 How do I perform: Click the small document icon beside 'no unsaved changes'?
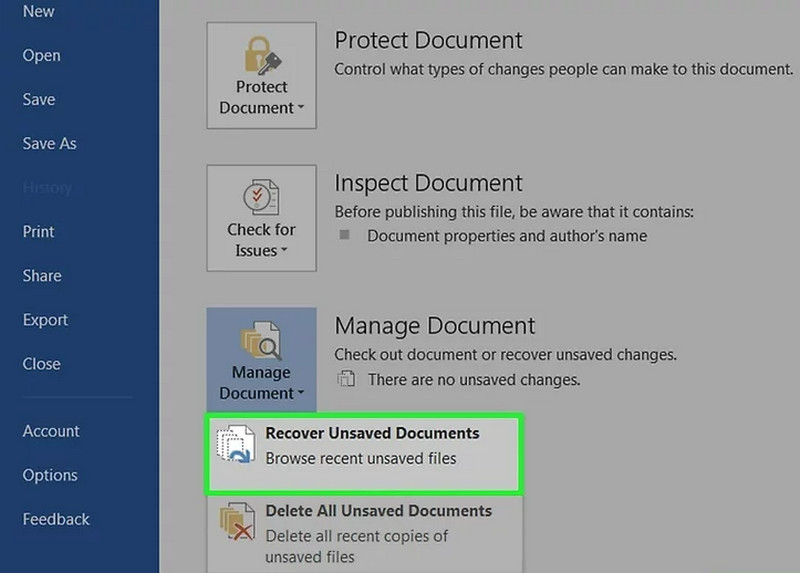tap(346, 380)
